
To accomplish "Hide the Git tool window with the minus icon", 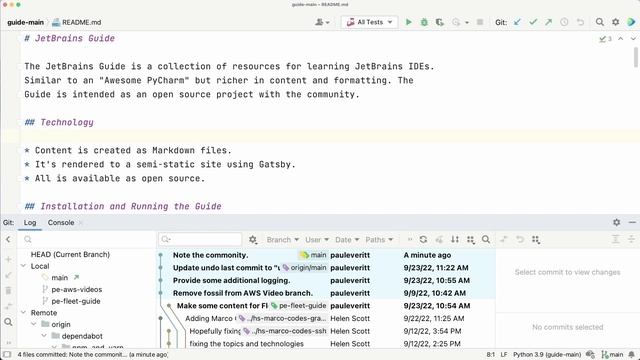I will (x=632, y=222).
